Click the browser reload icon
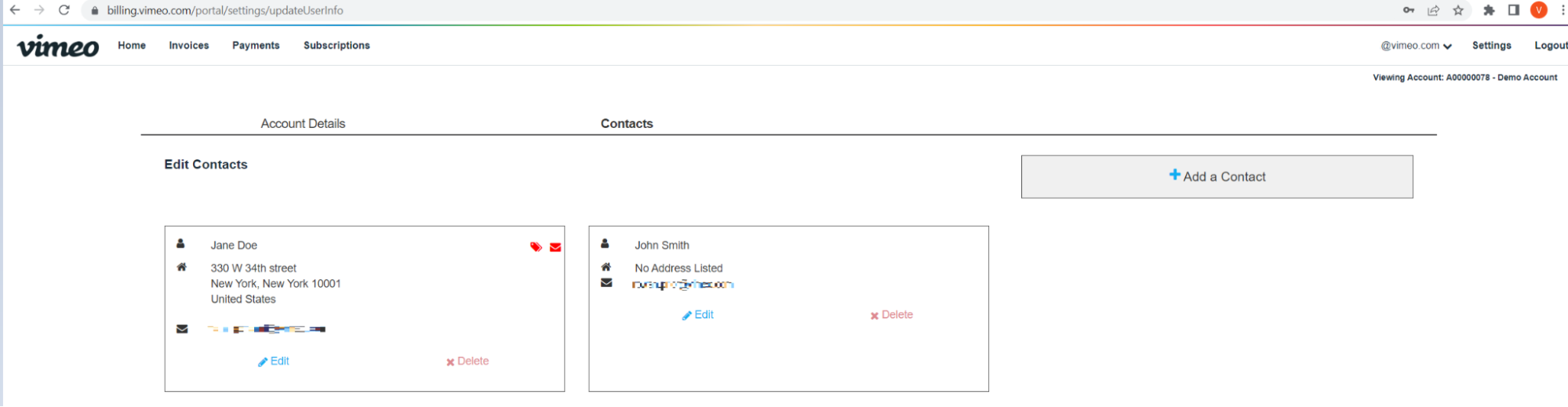 coord(64,10)
